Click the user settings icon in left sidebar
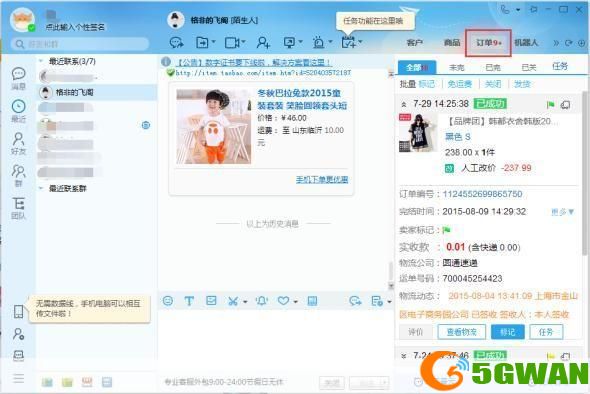The image size is (590, 394). [x=18, y=334]
